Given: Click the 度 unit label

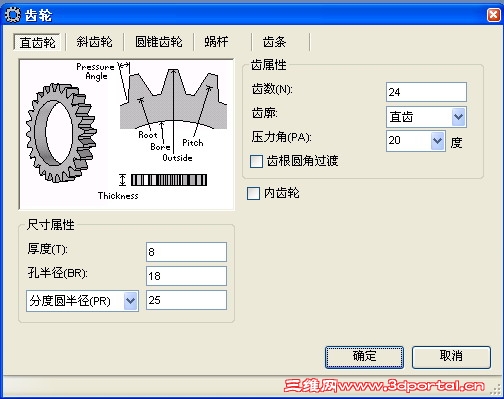Looking at the screenshot, I should pyautogui.click(x=456, y=143).
